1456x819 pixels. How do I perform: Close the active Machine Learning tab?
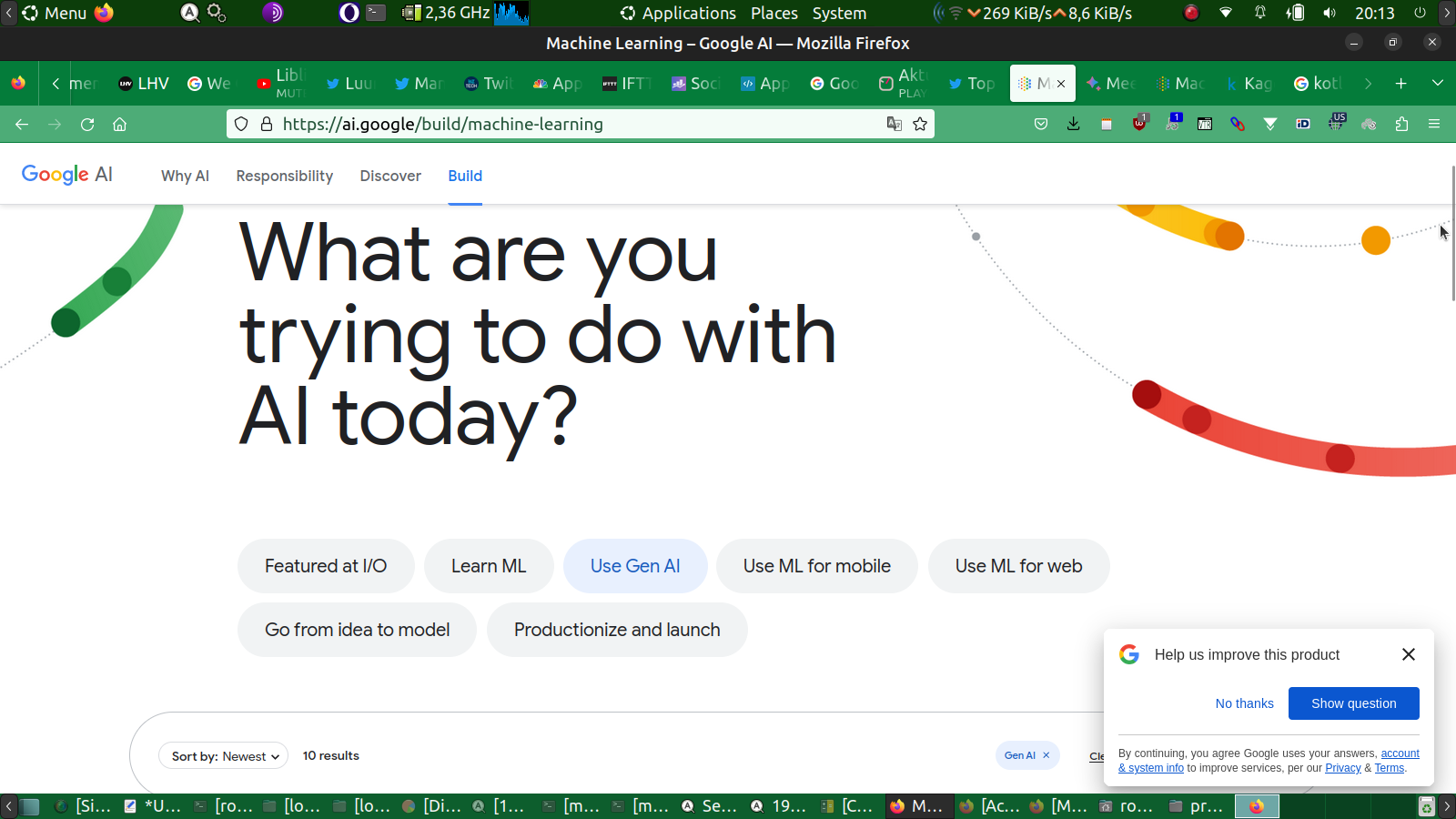1061,84
